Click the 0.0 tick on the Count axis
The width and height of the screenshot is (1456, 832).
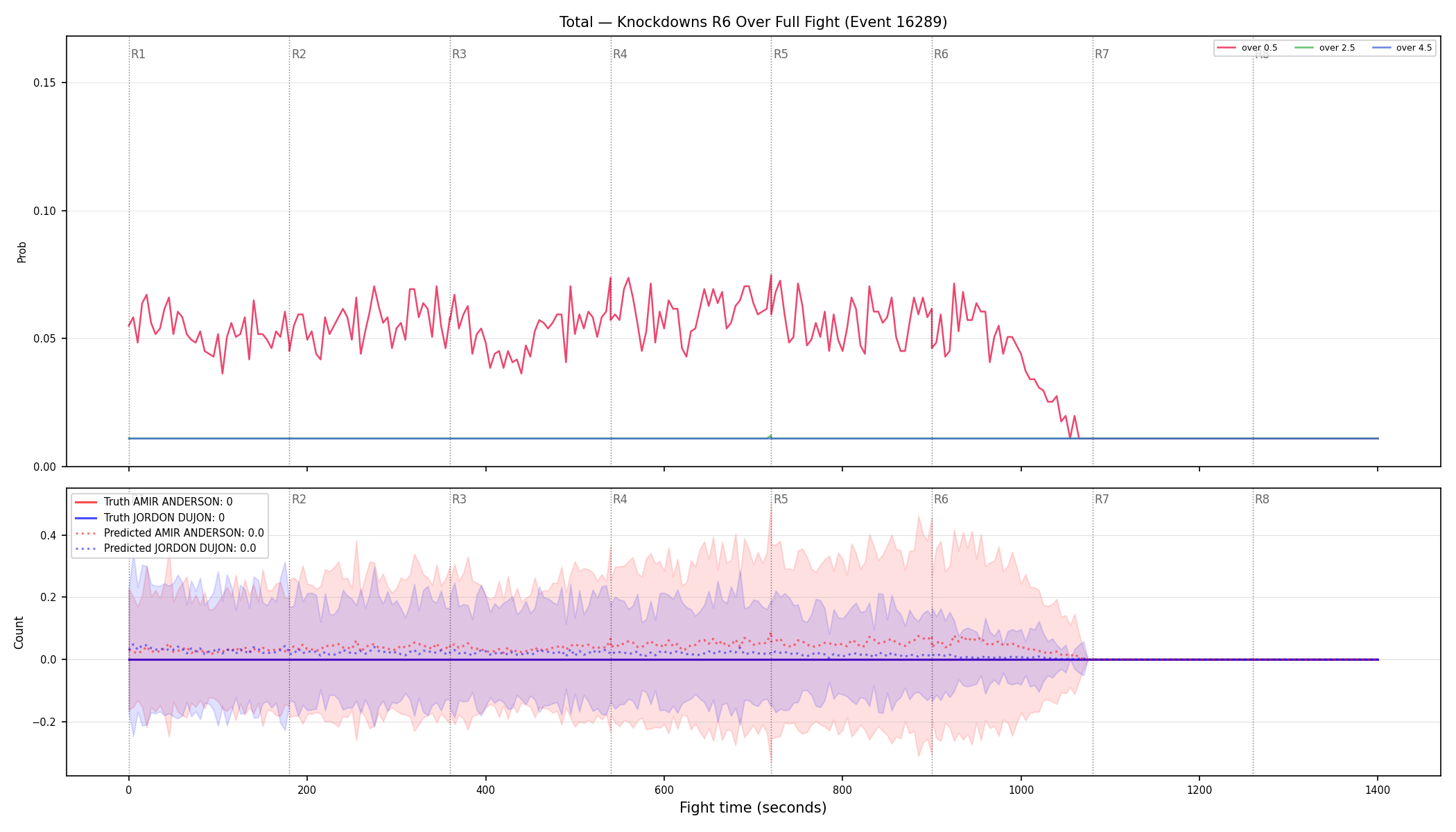(48, 659)
